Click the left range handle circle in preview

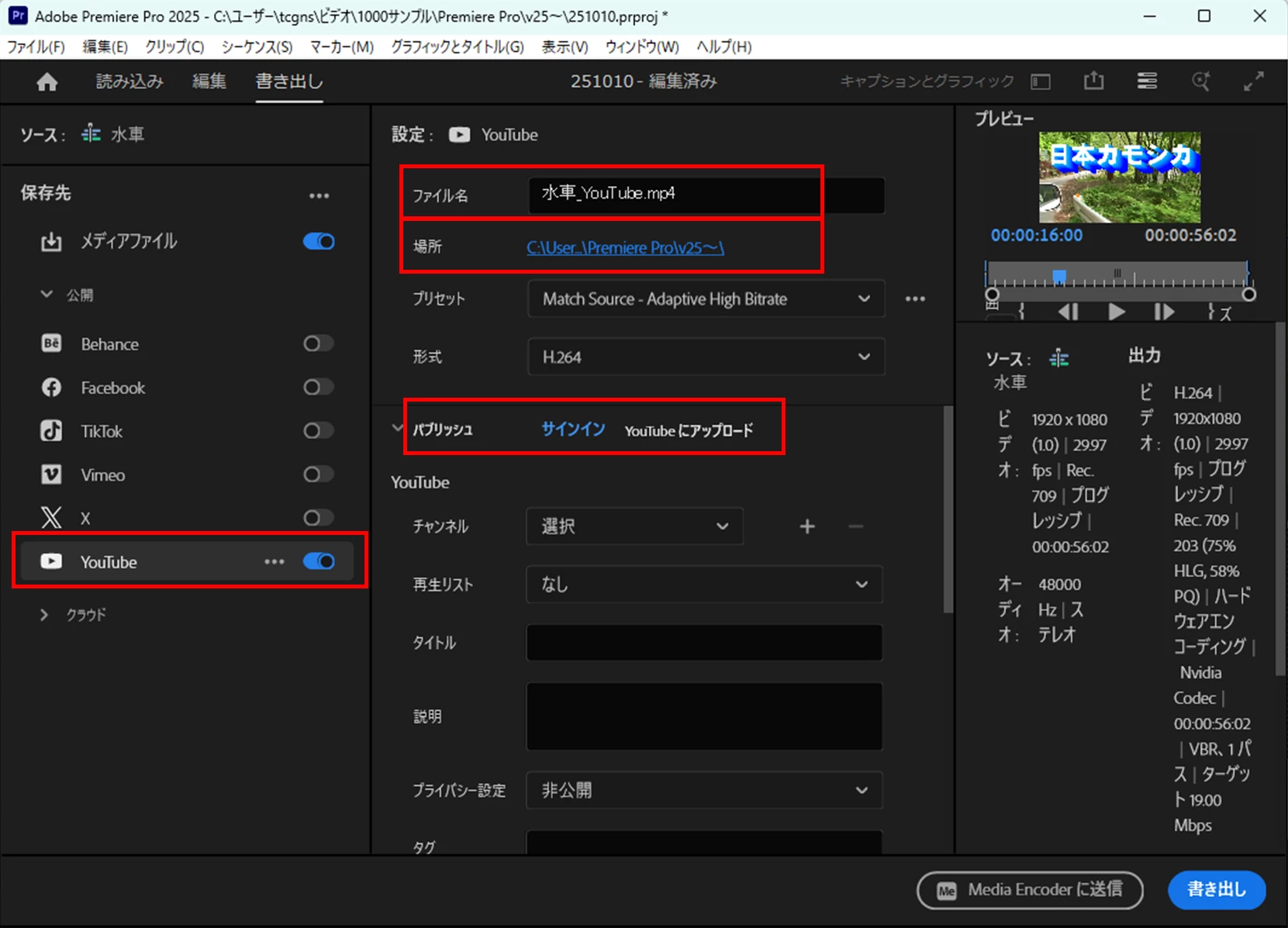point(992,295)
